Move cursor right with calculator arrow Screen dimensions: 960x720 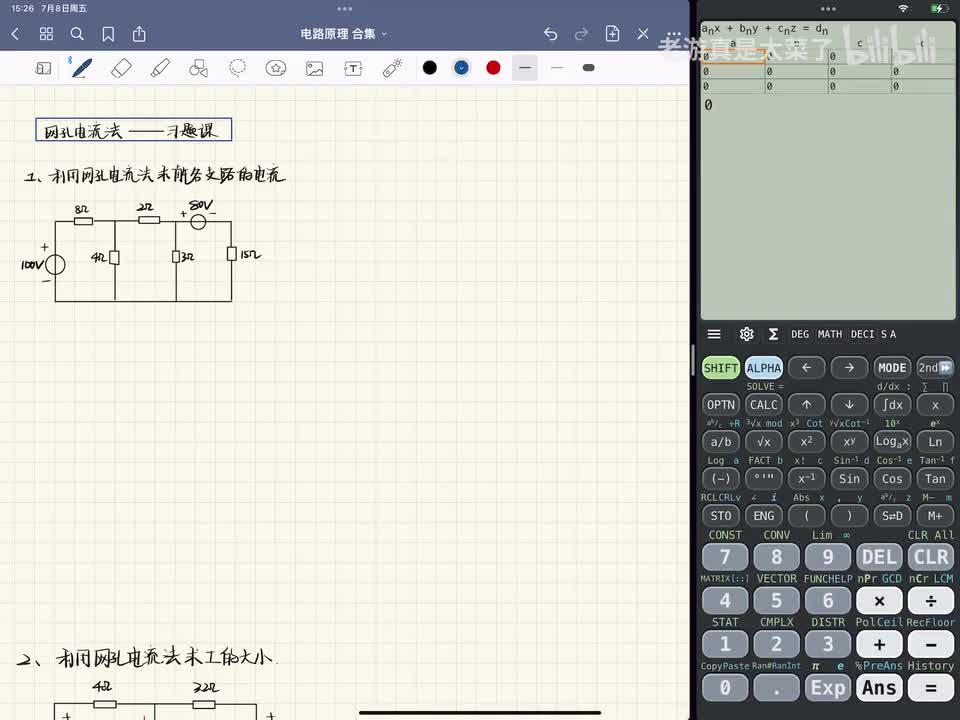[849, 368]
